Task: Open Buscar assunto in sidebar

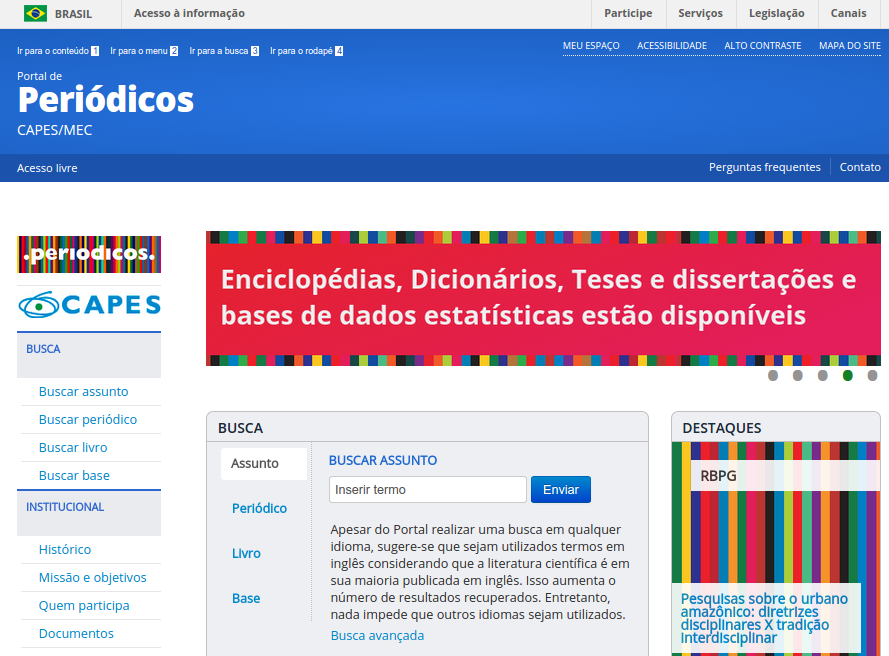Action: 83,392
